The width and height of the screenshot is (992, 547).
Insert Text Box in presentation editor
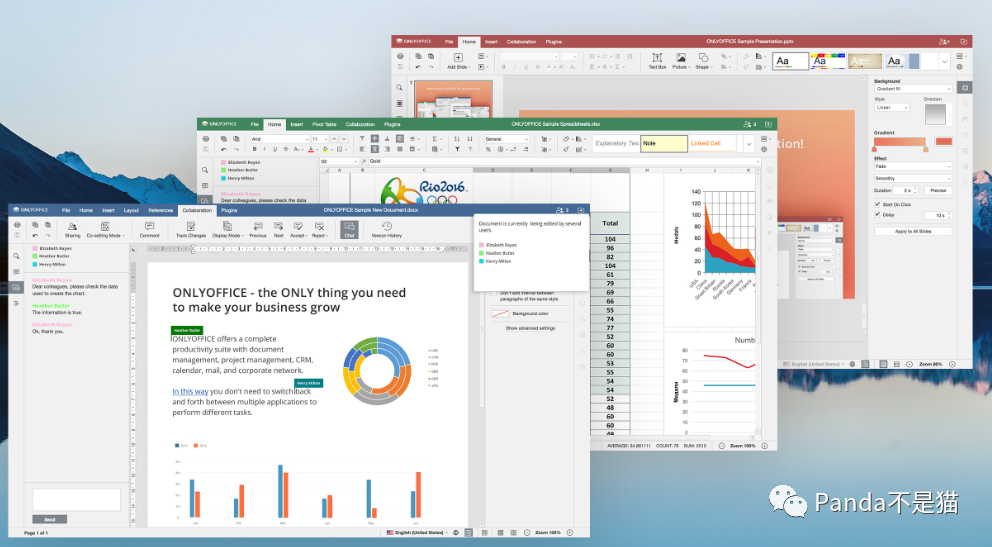(657, 61)
